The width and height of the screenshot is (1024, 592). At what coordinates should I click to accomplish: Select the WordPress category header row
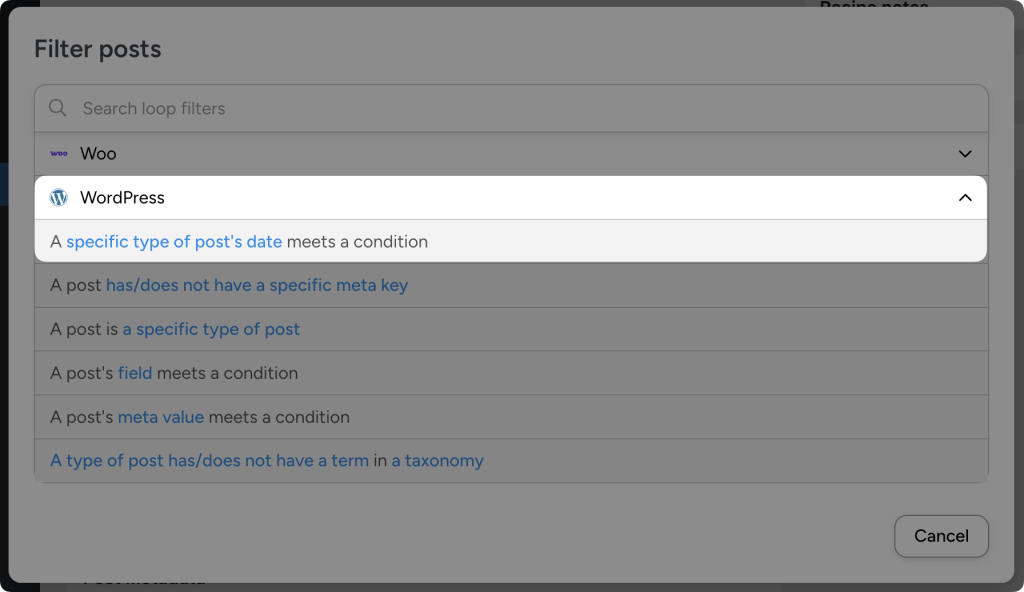[400, 197]
